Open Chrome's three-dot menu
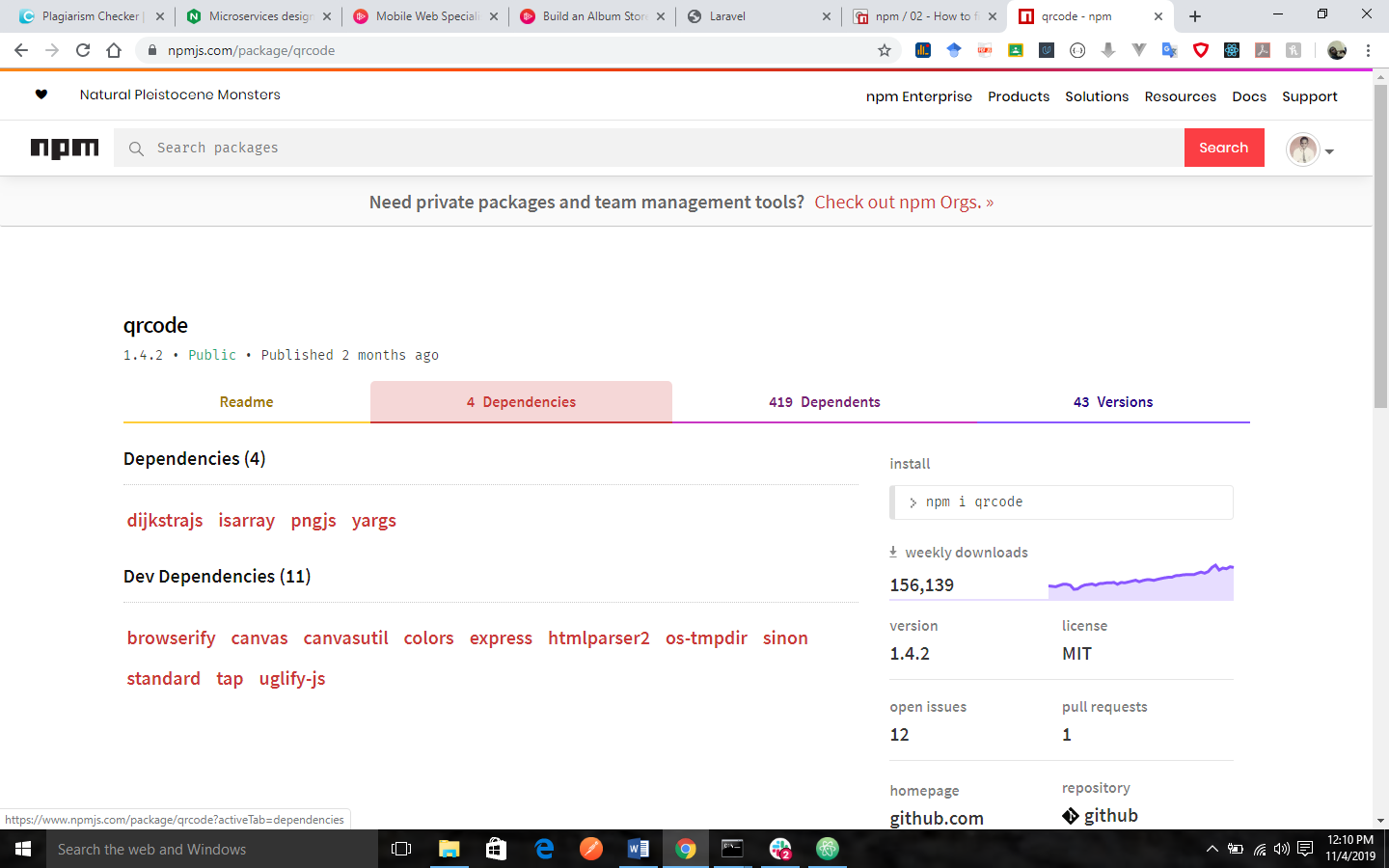1389x868 pixels. pyautogui.click(x=1368, y=50)
